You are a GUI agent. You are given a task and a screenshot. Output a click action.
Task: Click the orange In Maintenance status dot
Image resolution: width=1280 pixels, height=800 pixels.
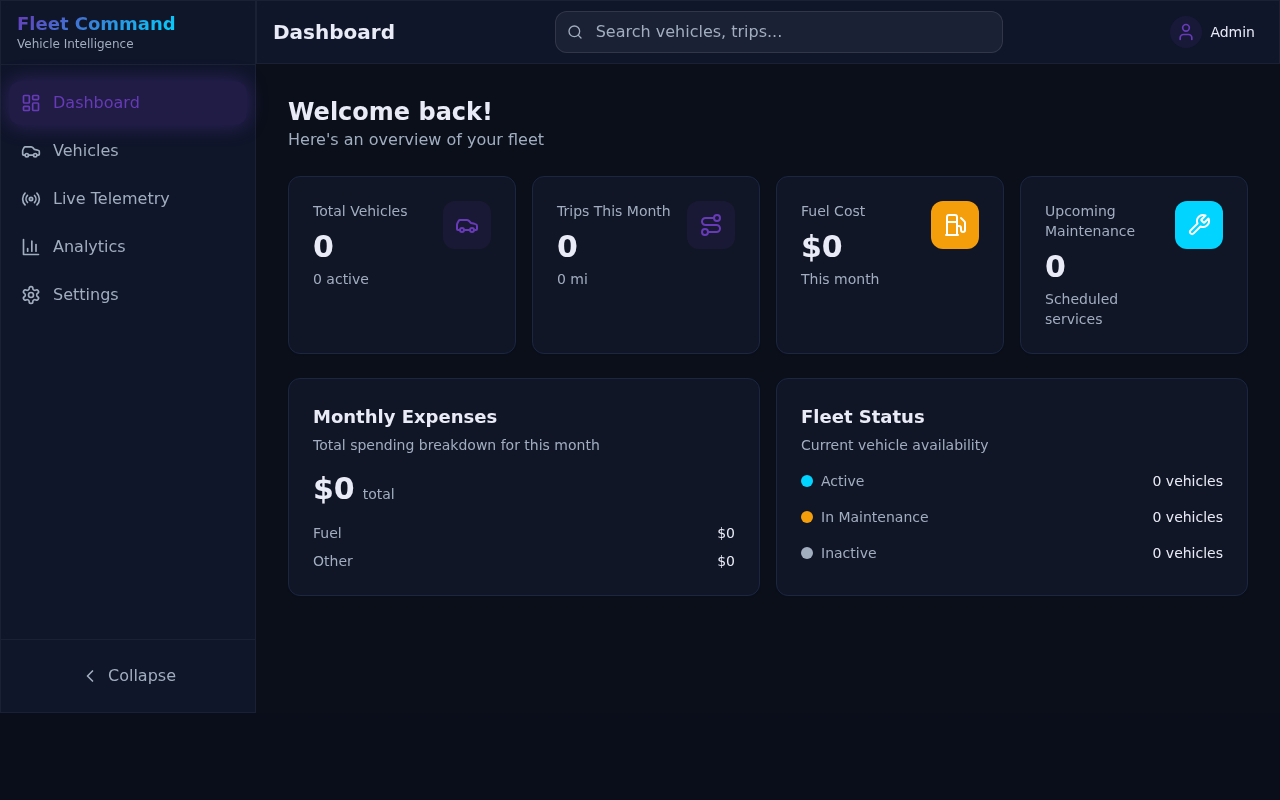[x=807, y=517]
